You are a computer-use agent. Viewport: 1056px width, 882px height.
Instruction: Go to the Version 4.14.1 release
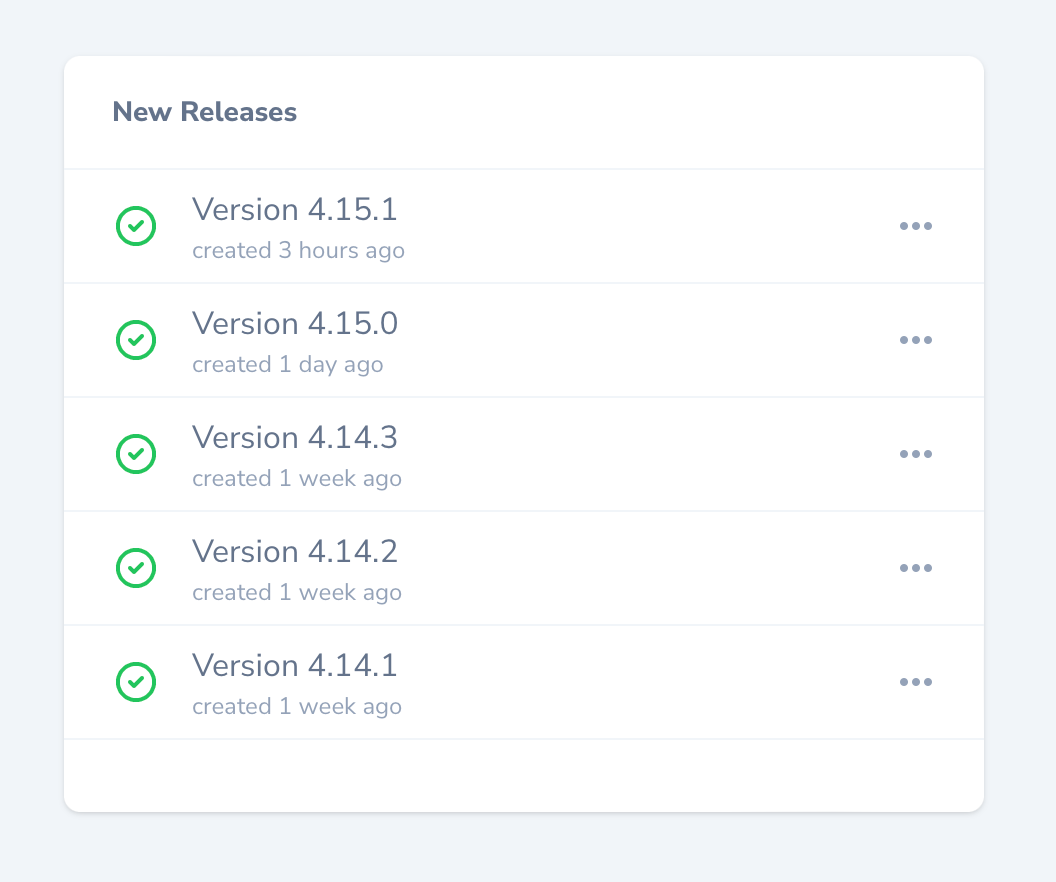(x=294, y=666)
